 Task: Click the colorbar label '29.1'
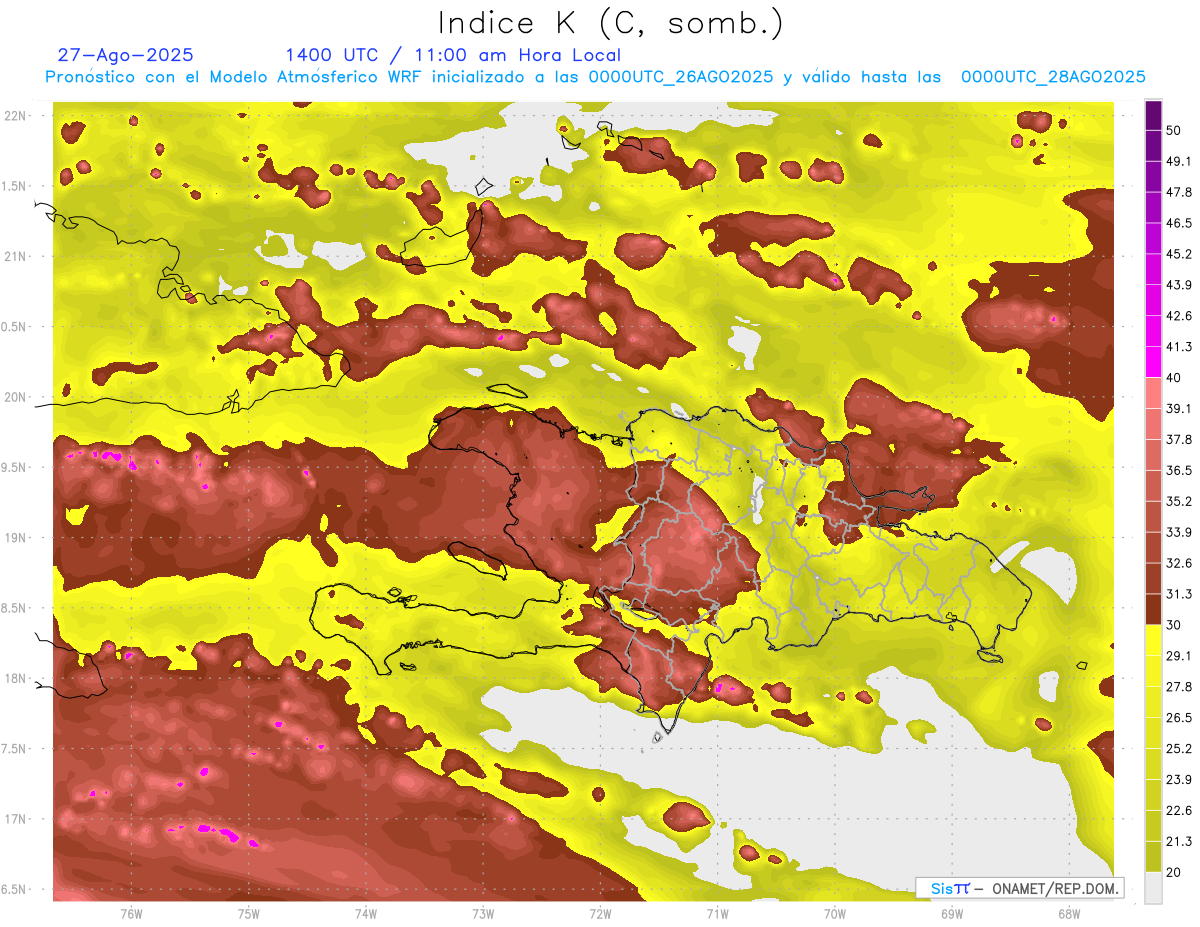coord(1179,656)
